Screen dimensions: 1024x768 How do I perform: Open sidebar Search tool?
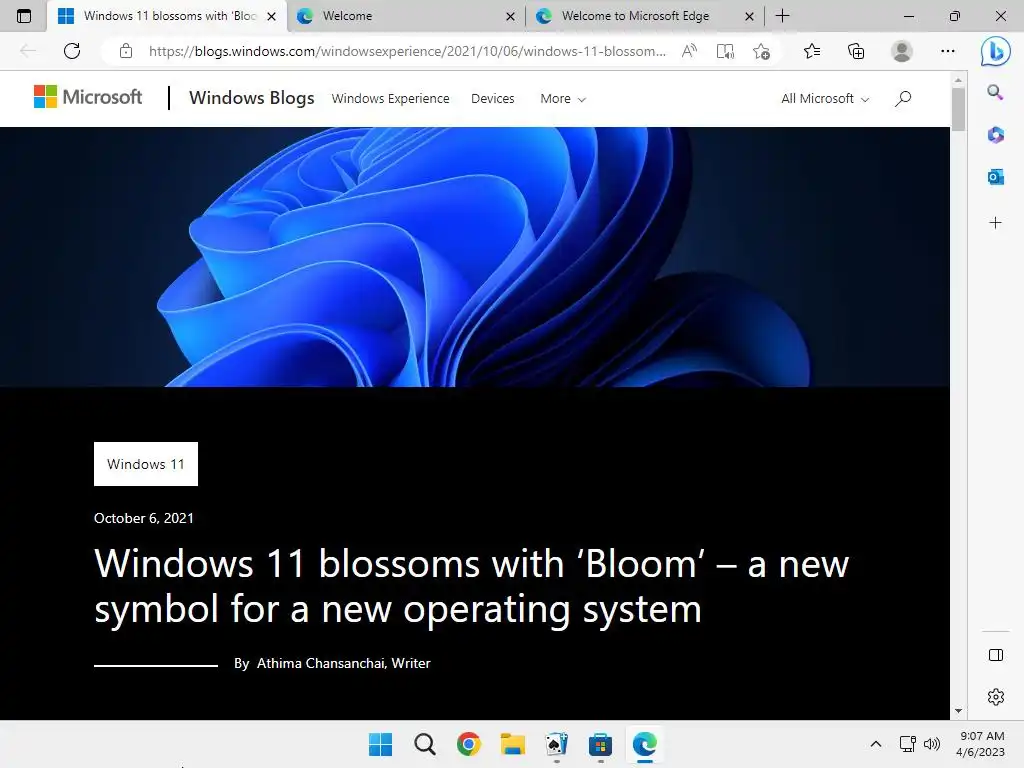995,92
